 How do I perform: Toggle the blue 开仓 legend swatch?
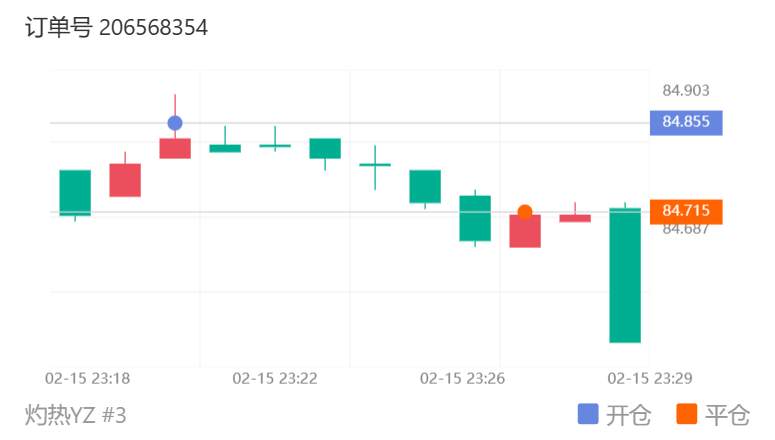[x=588, y=414]
